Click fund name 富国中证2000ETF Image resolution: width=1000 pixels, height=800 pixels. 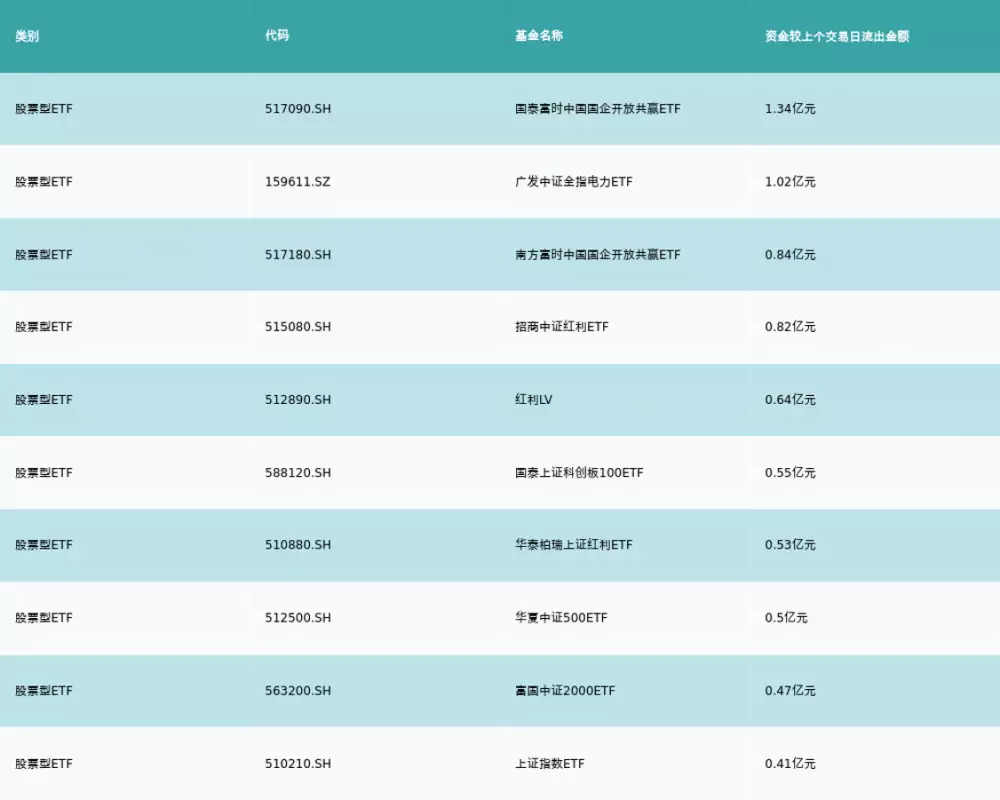(x=565, y=691)
